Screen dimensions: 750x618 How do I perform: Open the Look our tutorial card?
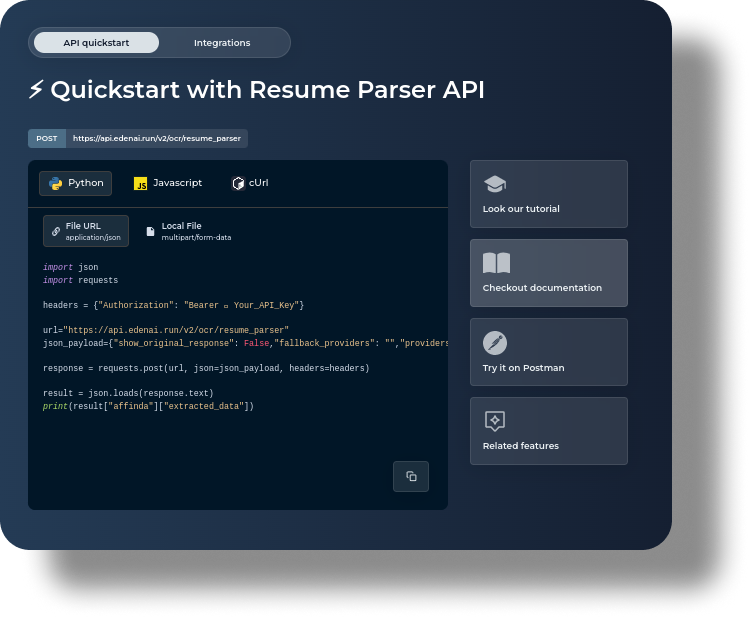[x=549, y=194]
